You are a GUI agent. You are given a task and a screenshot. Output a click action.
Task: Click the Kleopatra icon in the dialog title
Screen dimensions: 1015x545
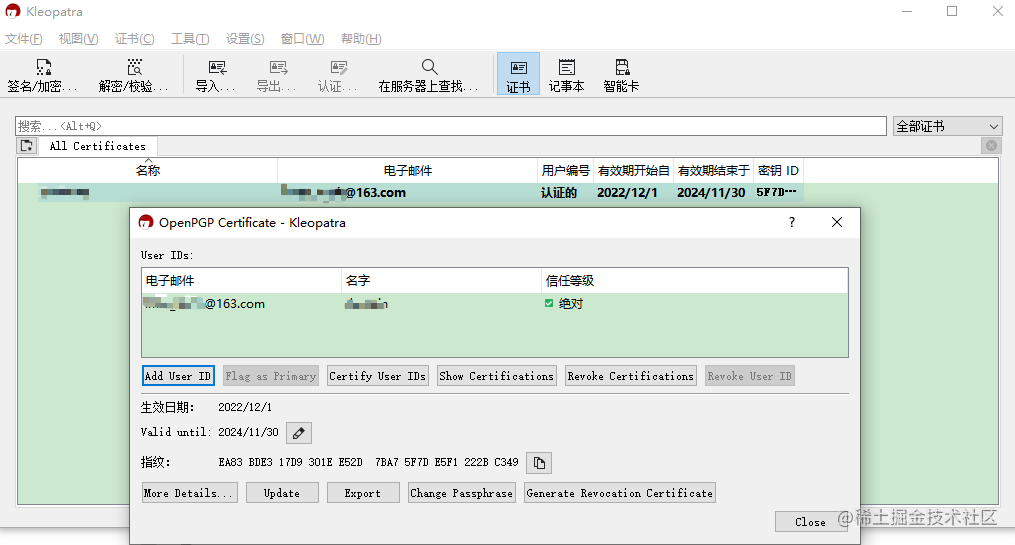click(146, 222)
